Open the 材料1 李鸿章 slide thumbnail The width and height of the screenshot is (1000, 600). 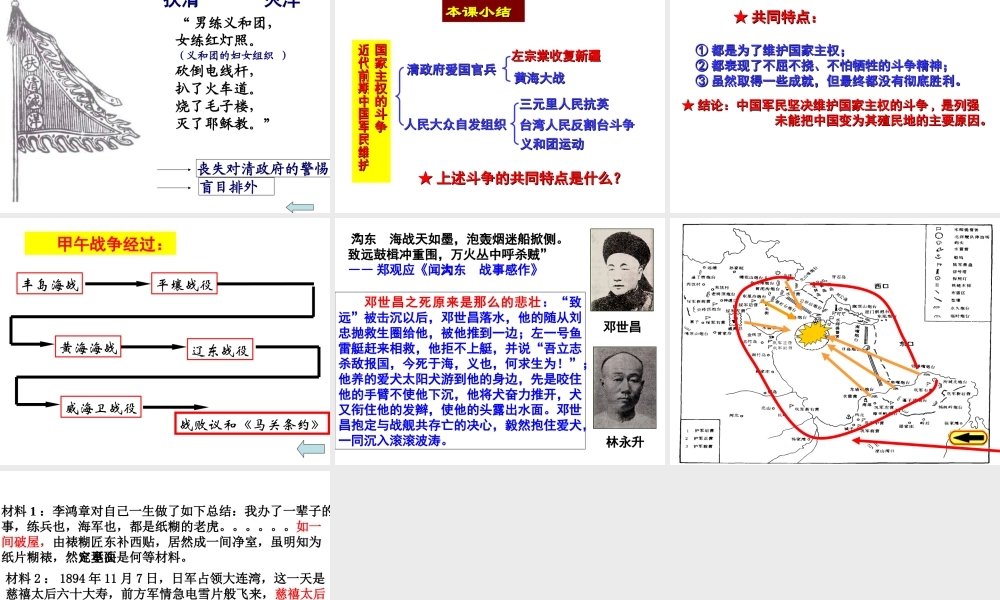click(165, 535)
